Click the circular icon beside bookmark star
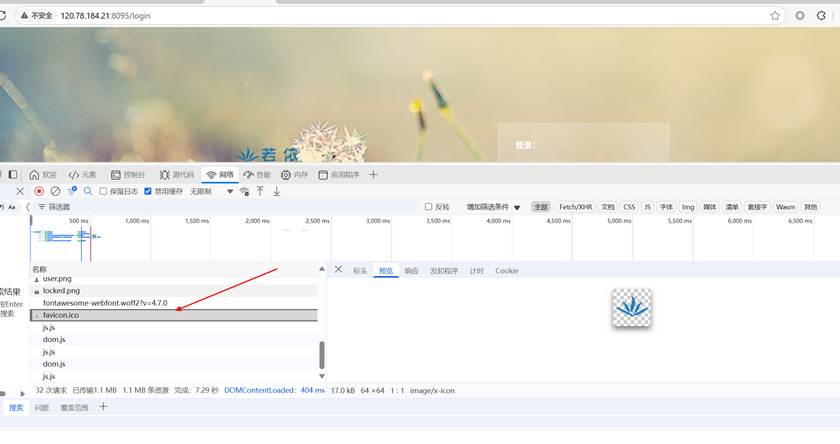Viewport: 840px width, 444px height. point(800,16)
